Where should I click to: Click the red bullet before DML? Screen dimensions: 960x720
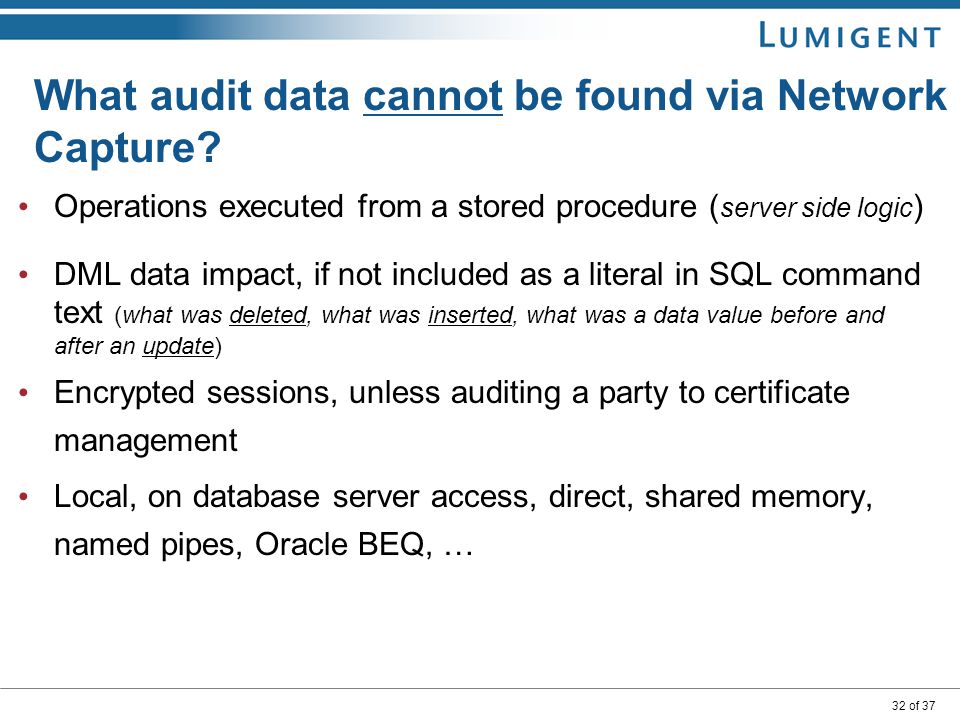tap(24, 275)
